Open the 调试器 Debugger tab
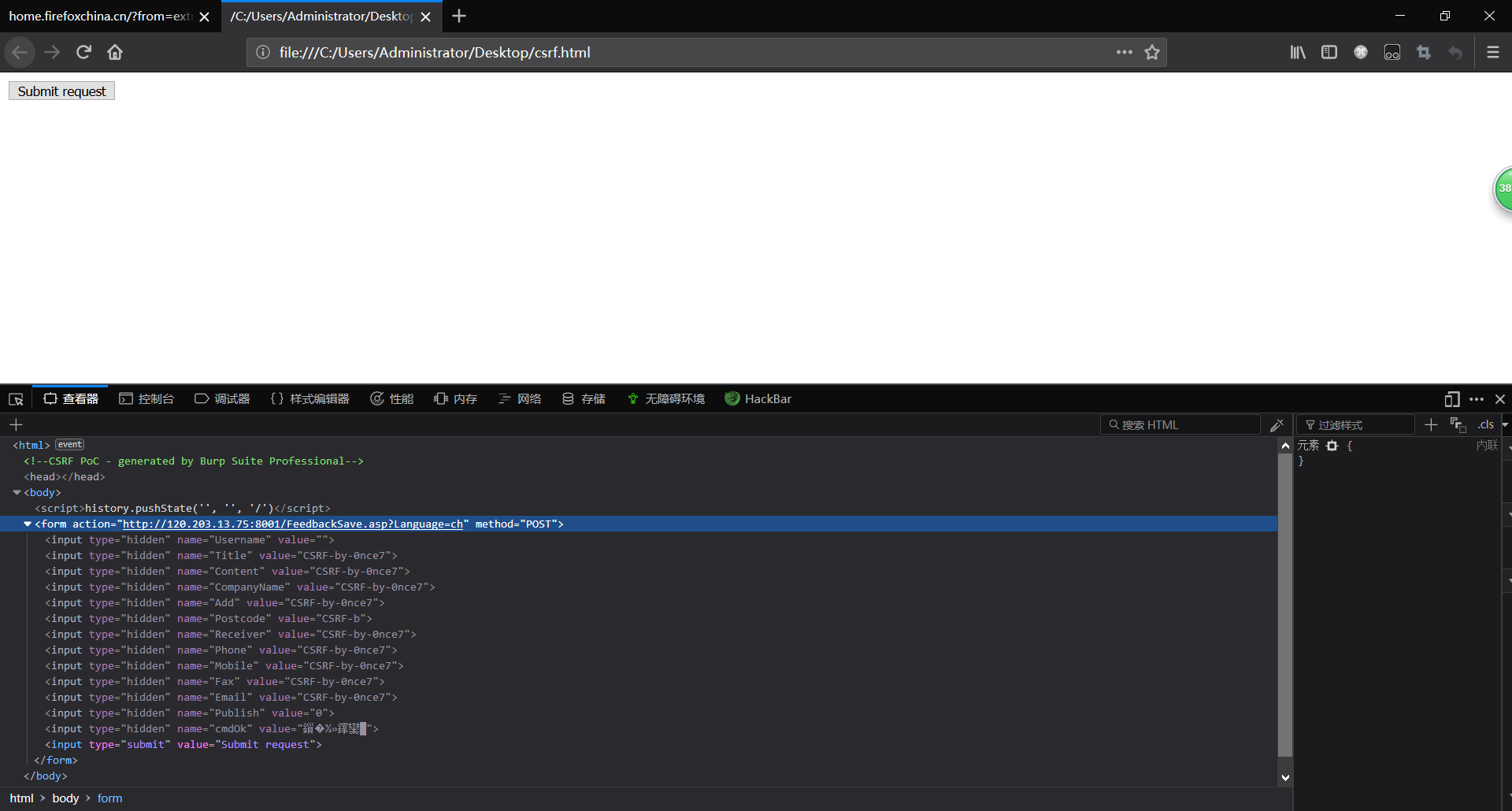This screenshot has width=1512, height=811. 222,399
